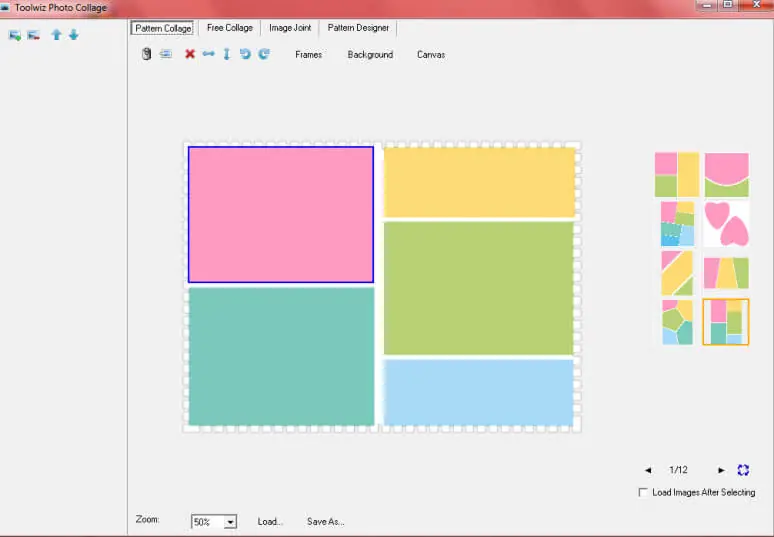Go to next pattern page arrow
Viewport: 774px width, 537px height.
click(721, 470)
